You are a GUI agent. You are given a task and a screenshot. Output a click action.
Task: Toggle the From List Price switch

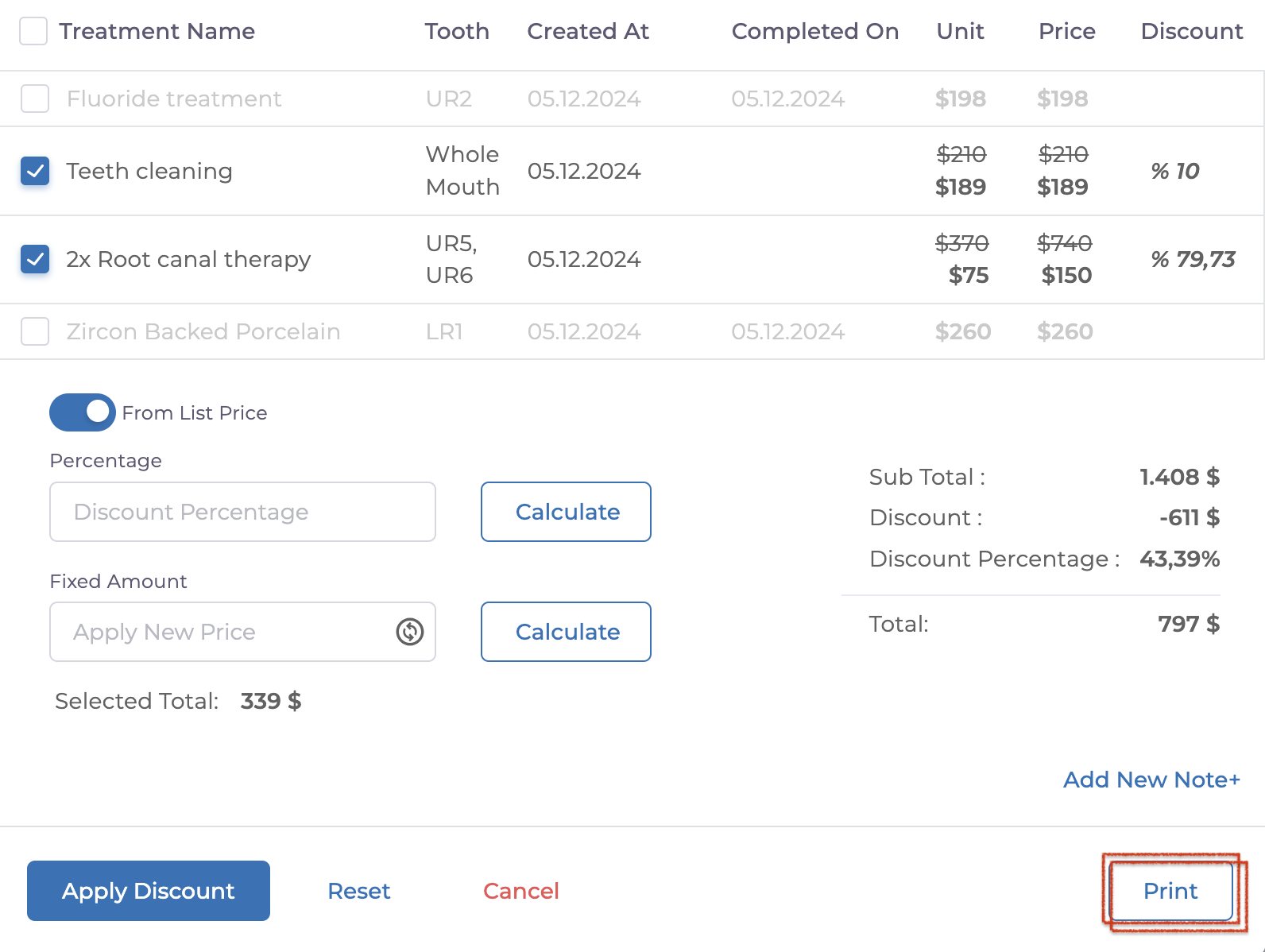pyautogui.click(x=83, y=412)
